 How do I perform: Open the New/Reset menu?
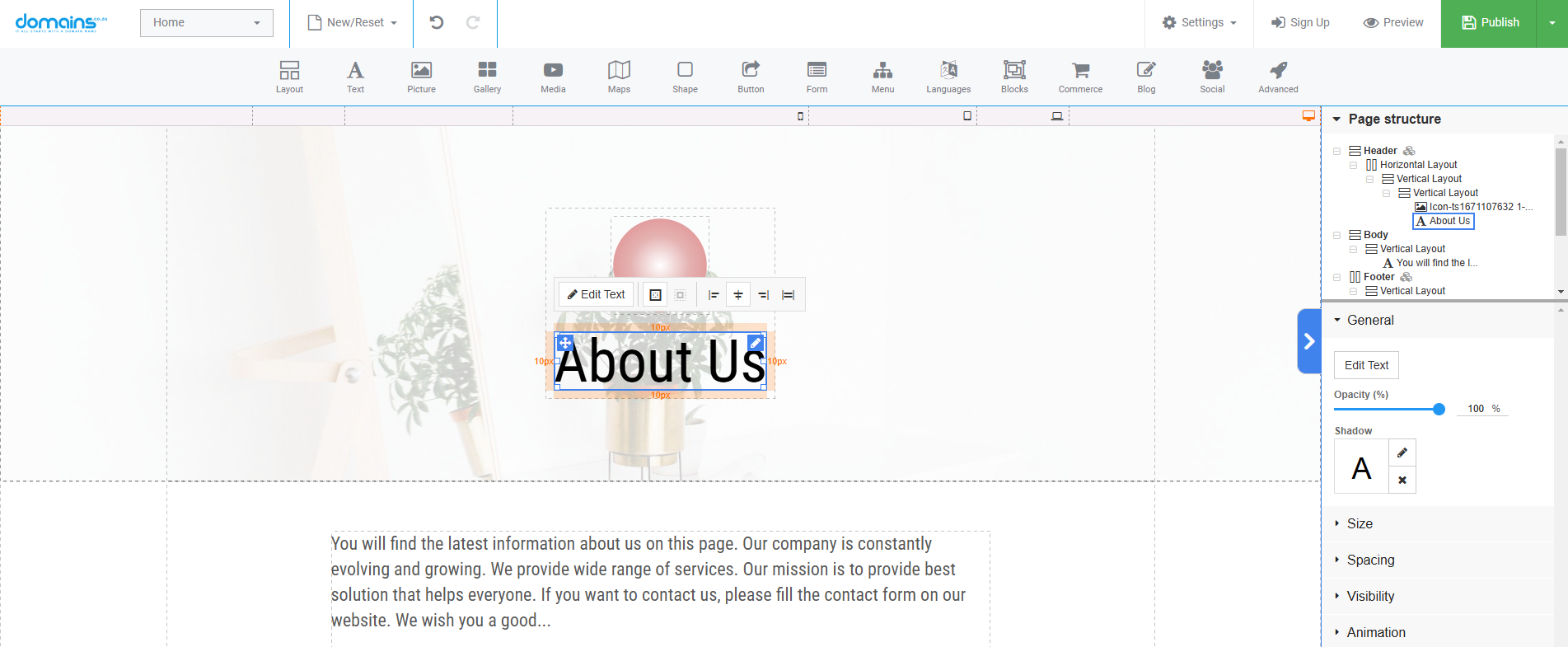pyautogui.click(x=353, y=22)
